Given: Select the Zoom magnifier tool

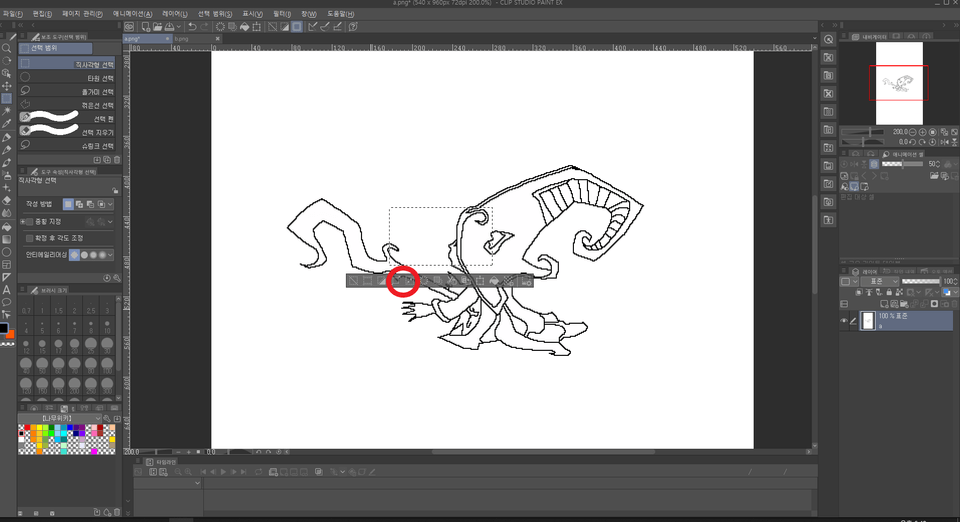Looking at the screenshot, I should (x=7, y=48).
